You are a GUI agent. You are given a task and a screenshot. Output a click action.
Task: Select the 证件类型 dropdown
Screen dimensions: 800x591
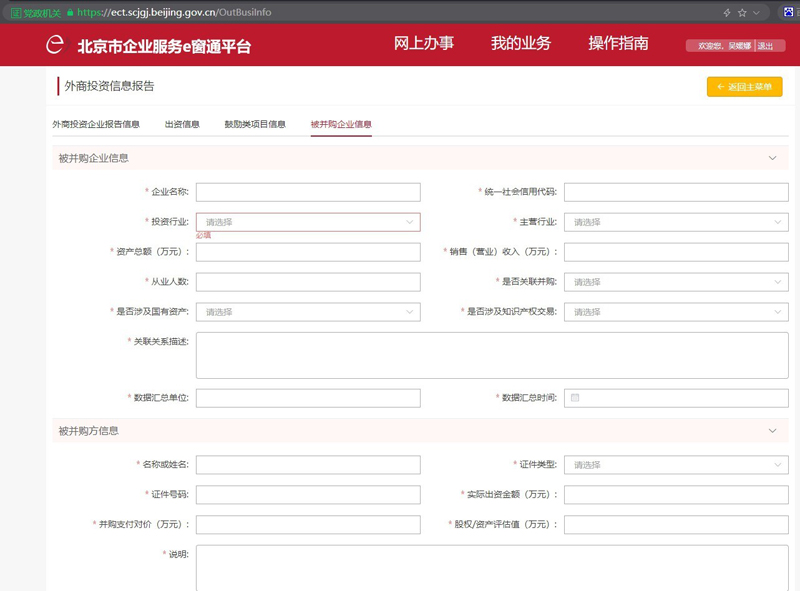(x=676, y=465)
